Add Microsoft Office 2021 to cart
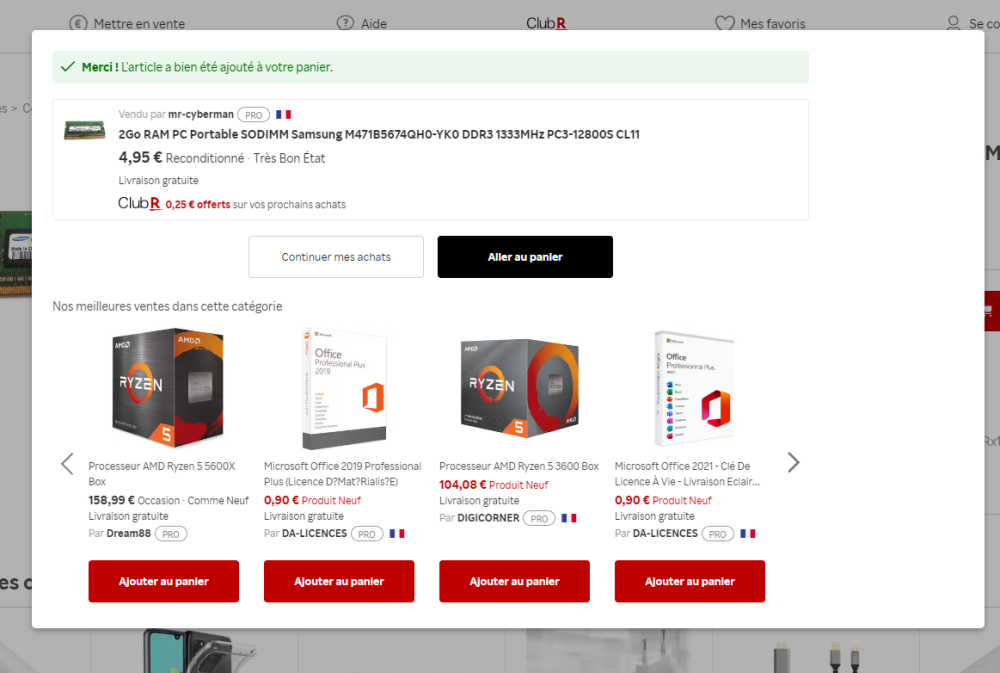 690,581
